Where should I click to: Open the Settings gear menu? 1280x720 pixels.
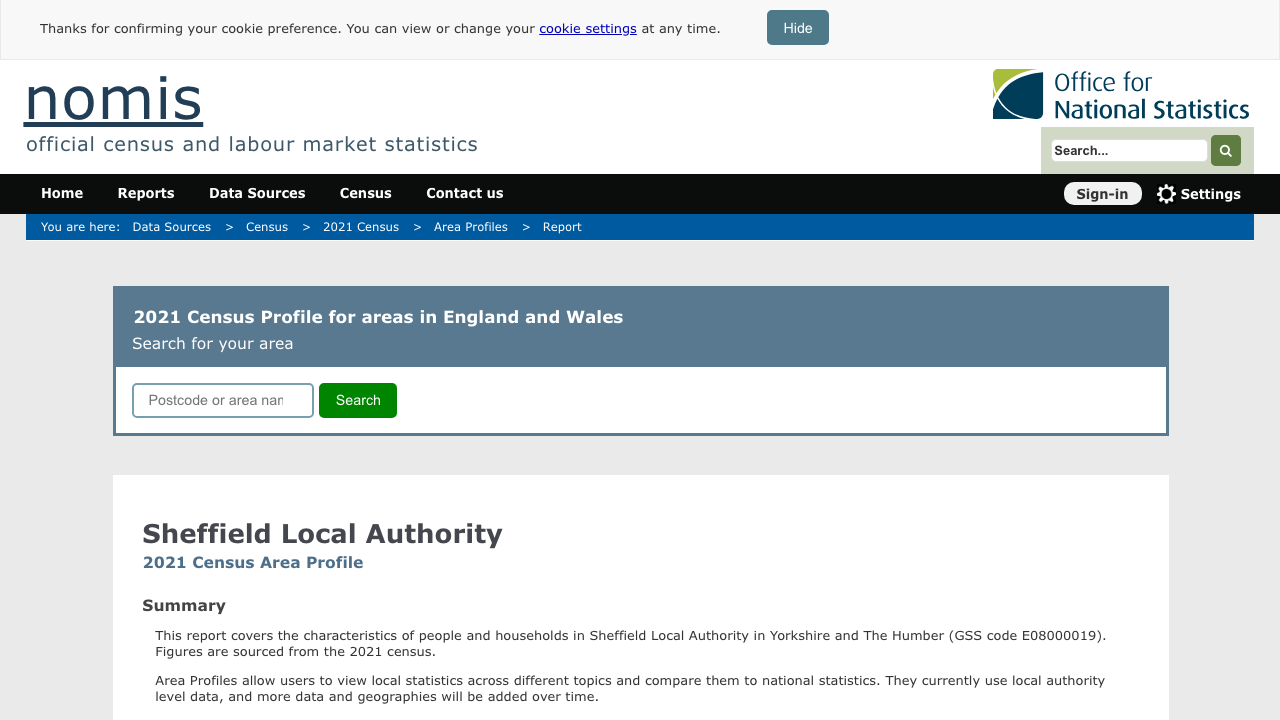[x=1198, y=193]
